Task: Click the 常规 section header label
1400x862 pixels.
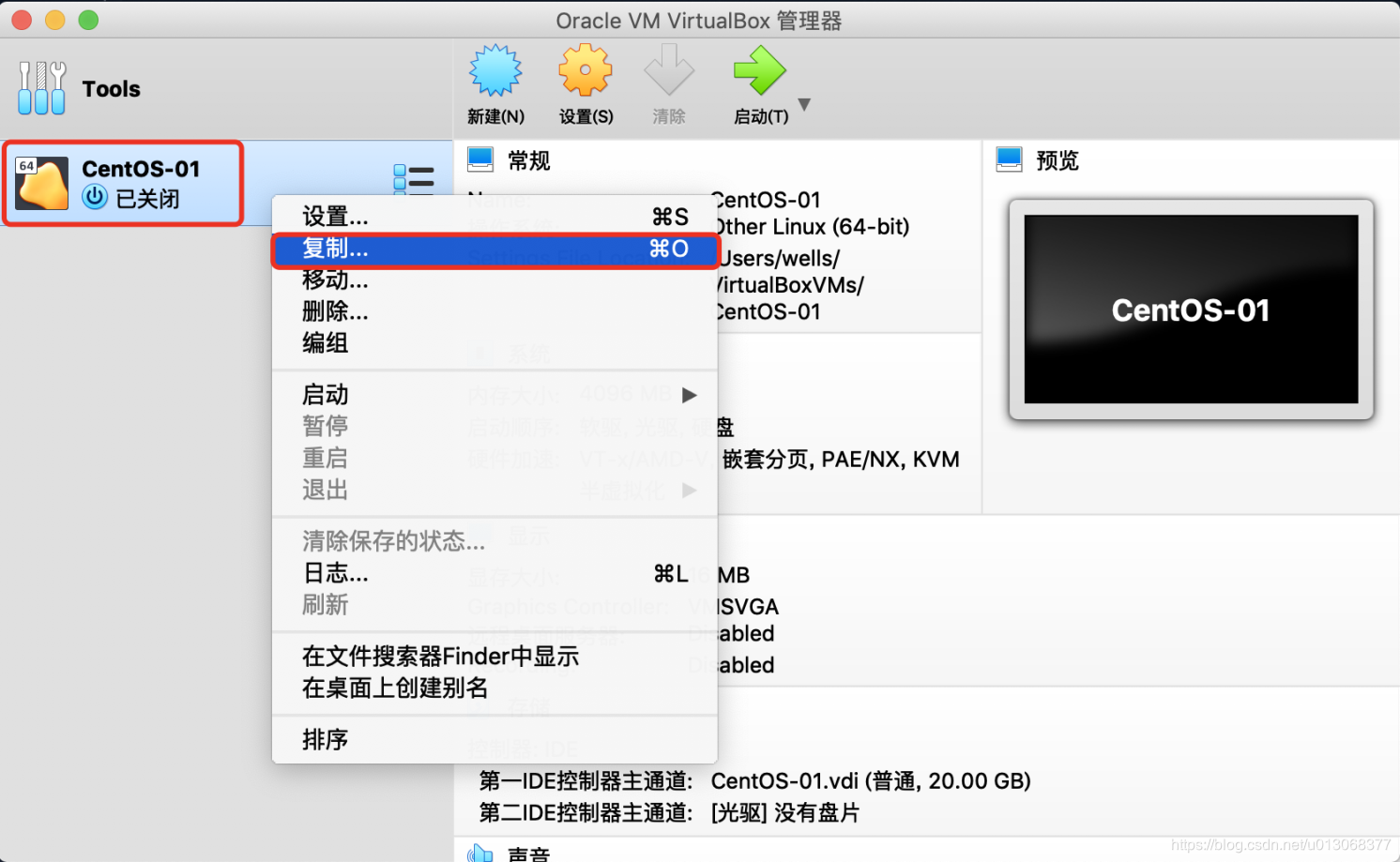Action: point(529,160)
